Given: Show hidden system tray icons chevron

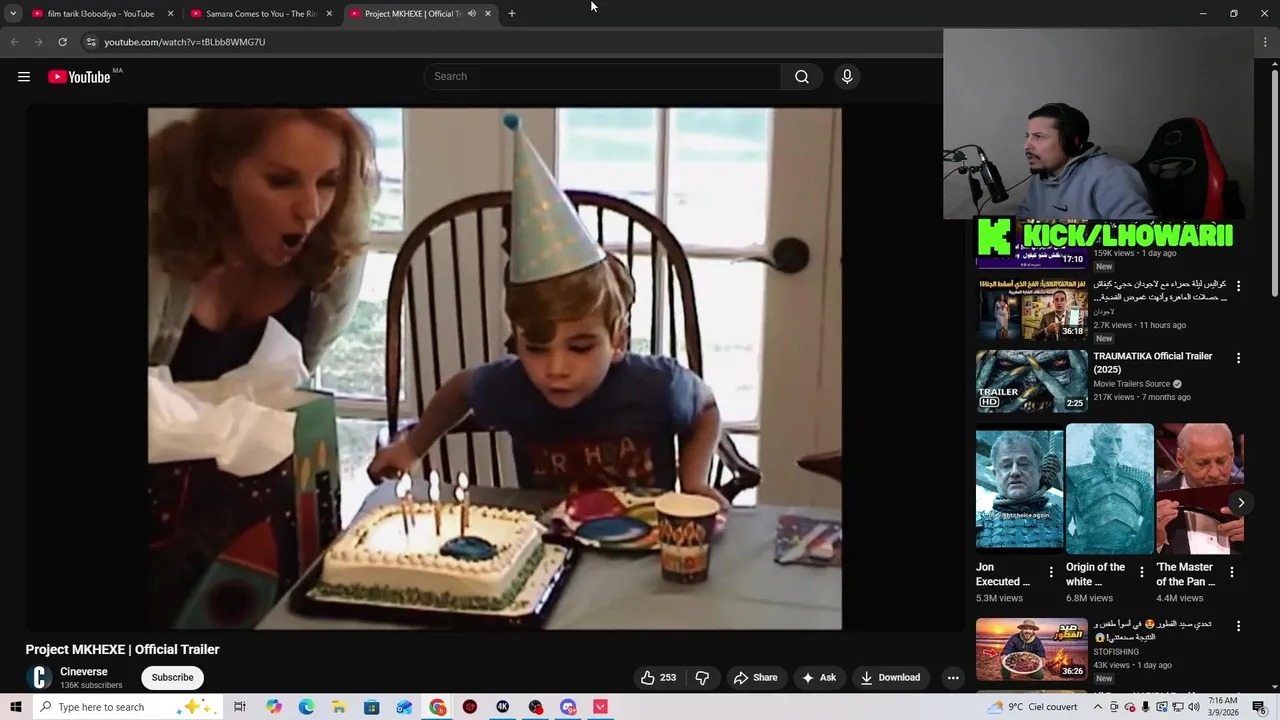Looking at the screenshot, I should pyautogui.click(x=1098, y=707).
